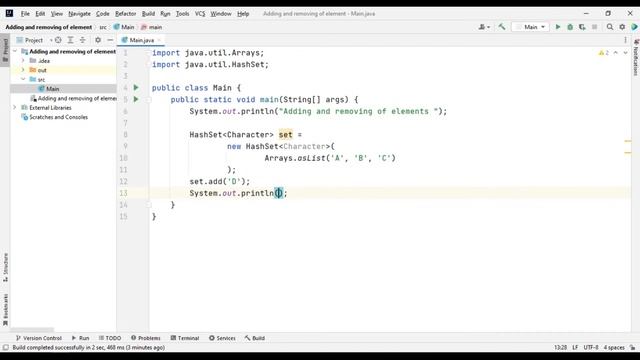
Task: Toggle the Bookmarks side tab
Action: coord(5,310)
